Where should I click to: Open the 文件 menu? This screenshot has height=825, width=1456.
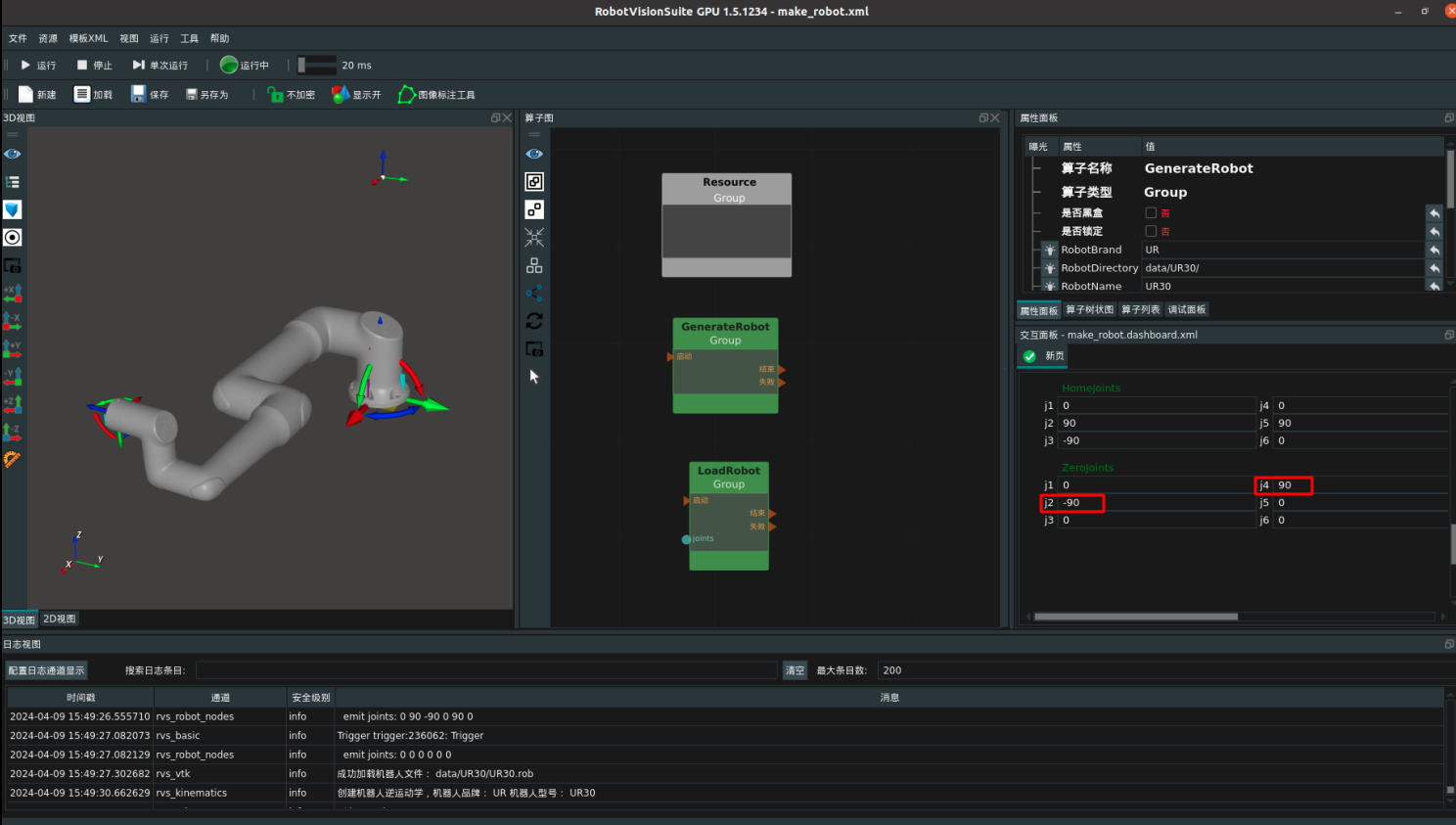tap(18, 39)
